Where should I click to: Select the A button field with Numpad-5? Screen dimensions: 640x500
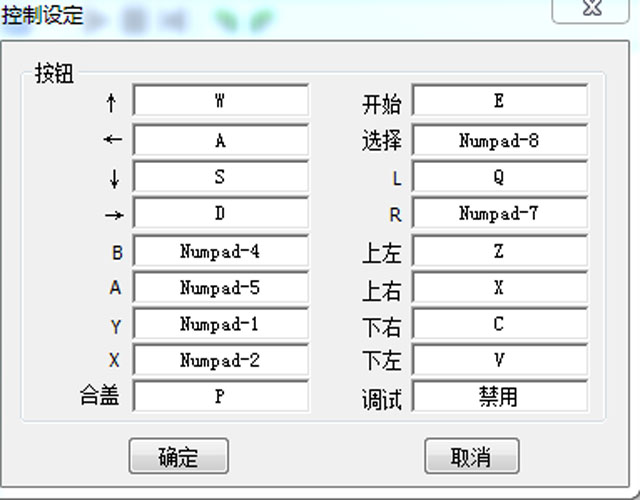(220, 288)
